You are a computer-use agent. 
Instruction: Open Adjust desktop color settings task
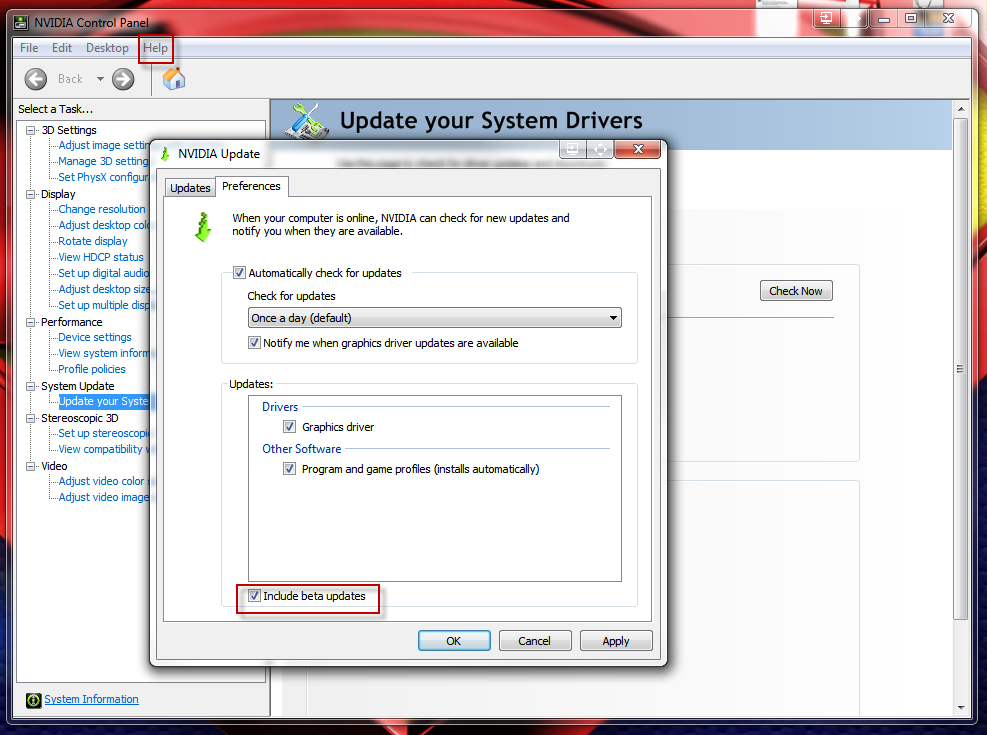pyautogui.click(x=104, y=225)
